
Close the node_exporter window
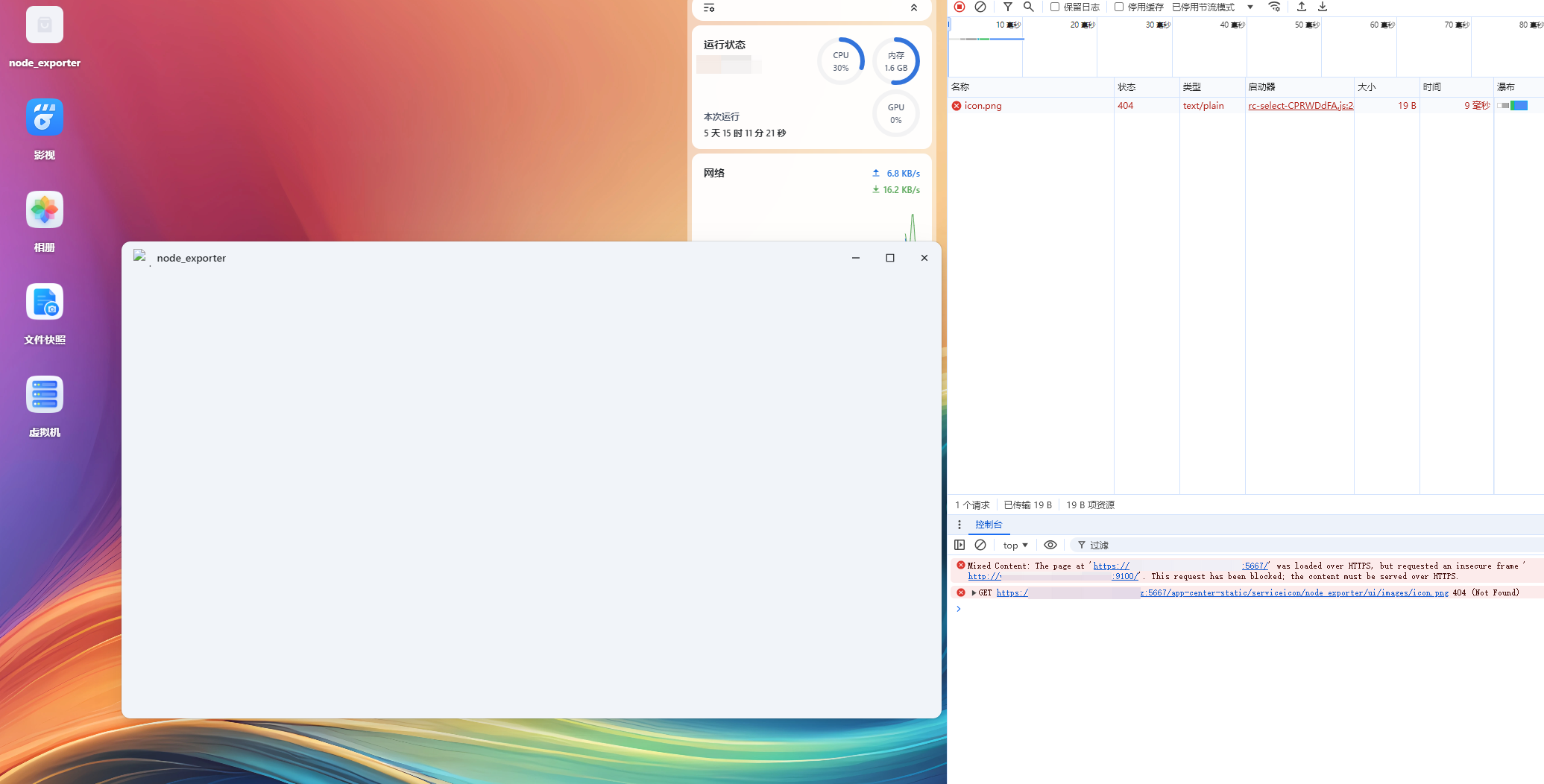(x=924, y=258)
